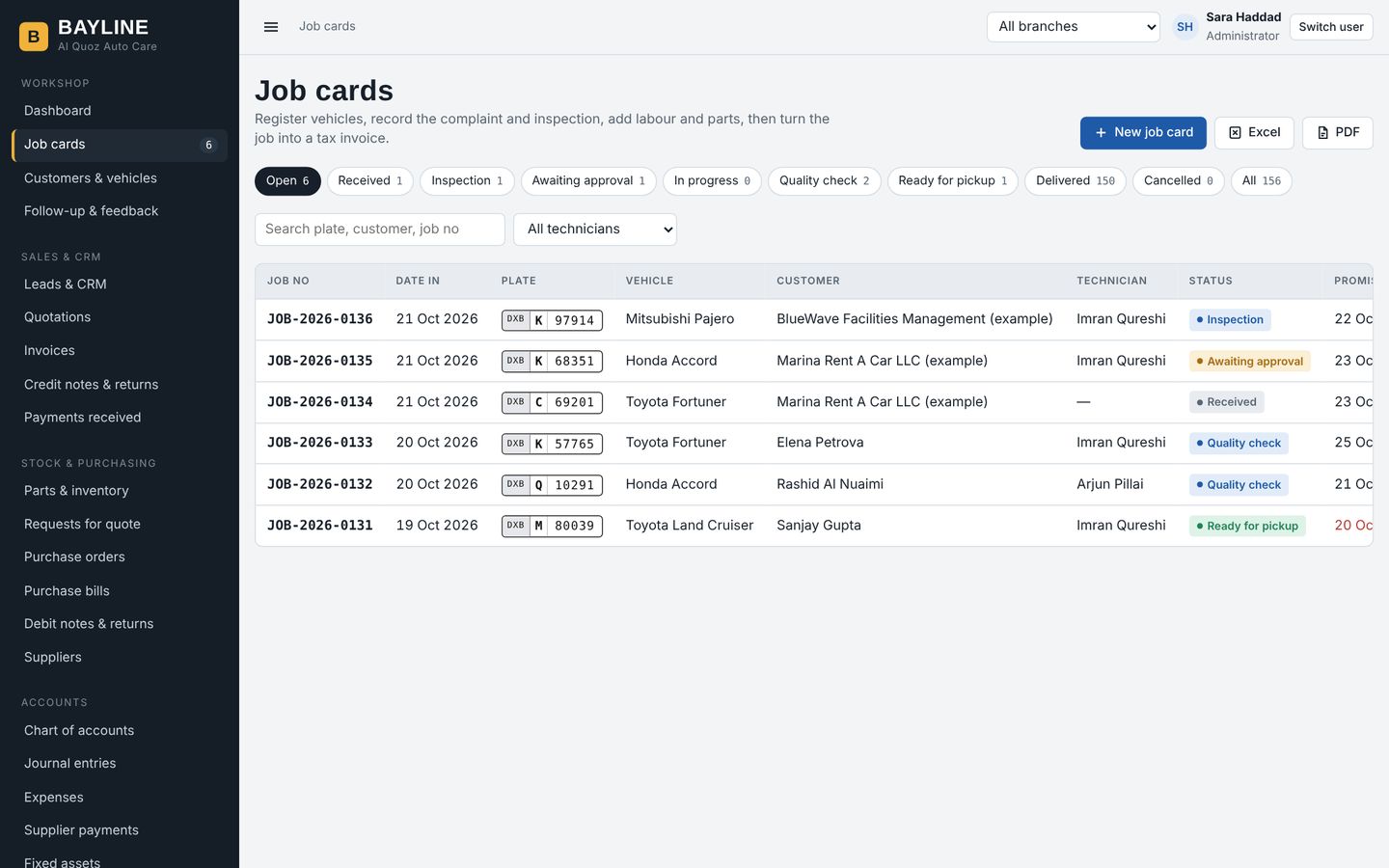
Task: Open Customers & vehicles page
Action: [120, 178]
